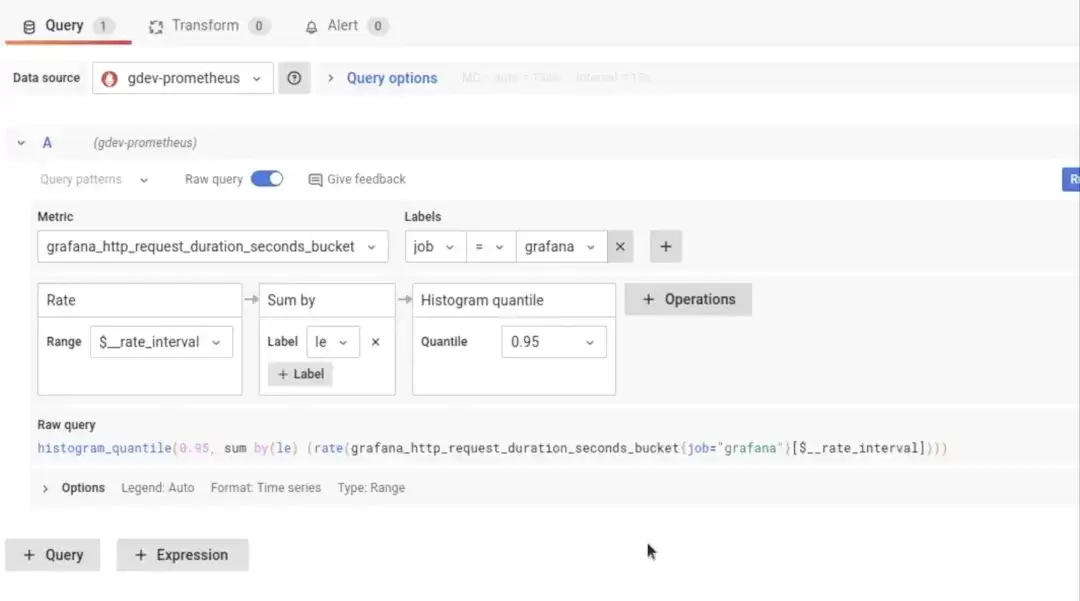Expand Query options

(x=391, y=78)
